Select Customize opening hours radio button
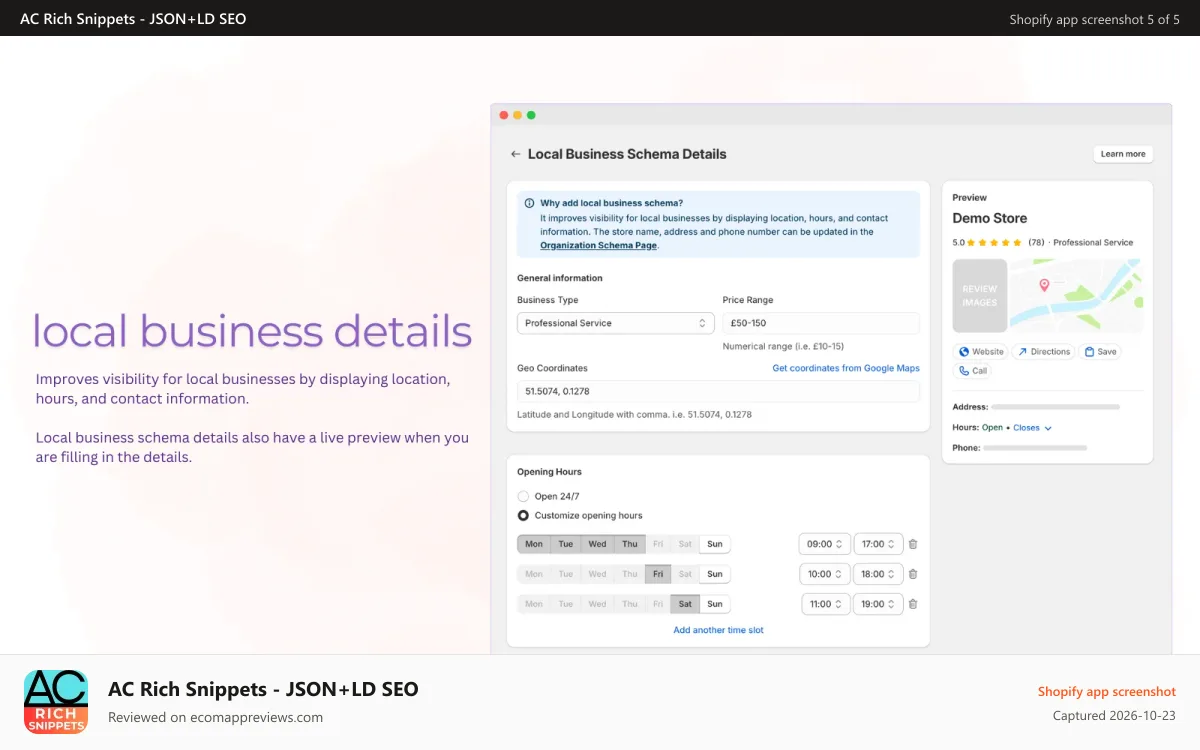Viewport: 1200px width, 750px height. point(523,516)
